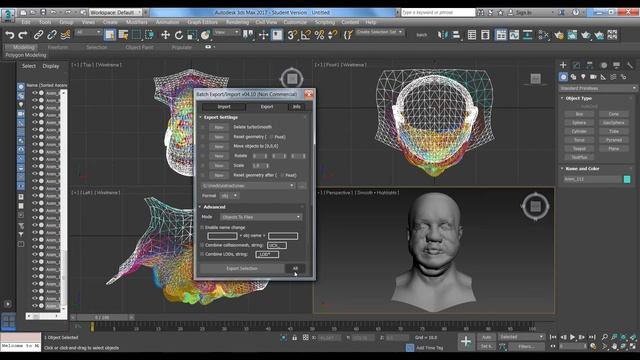Screen dimensions: 640x360
Task: Click the All export button
Action: pos(295,269)
